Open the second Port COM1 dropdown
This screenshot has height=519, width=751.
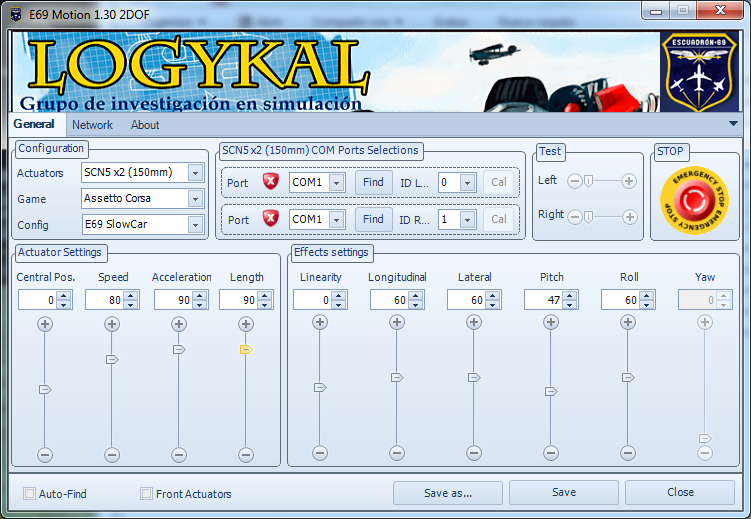[x=337, y=220]
